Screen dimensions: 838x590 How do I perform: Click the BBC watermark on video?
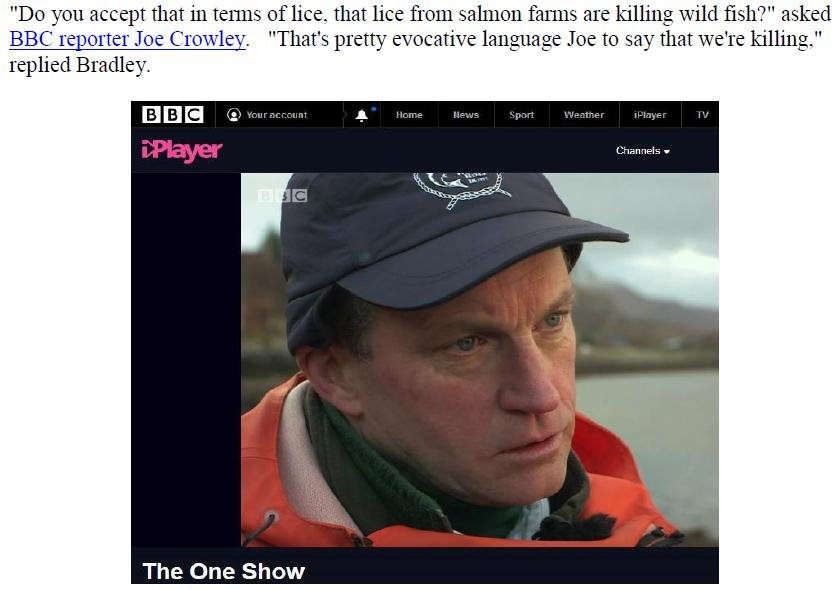click(283, 196)
